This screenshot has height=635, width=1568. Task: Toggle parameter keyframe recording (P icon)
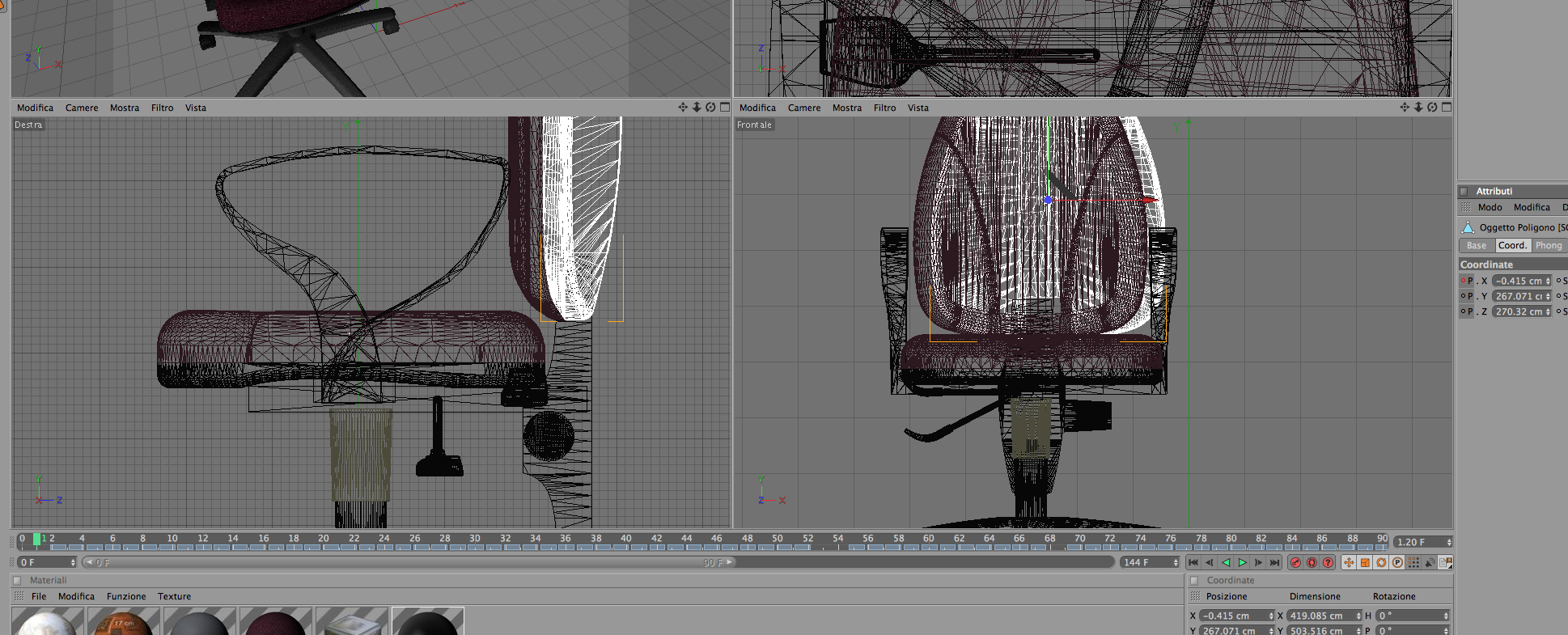pos(1397,562)
